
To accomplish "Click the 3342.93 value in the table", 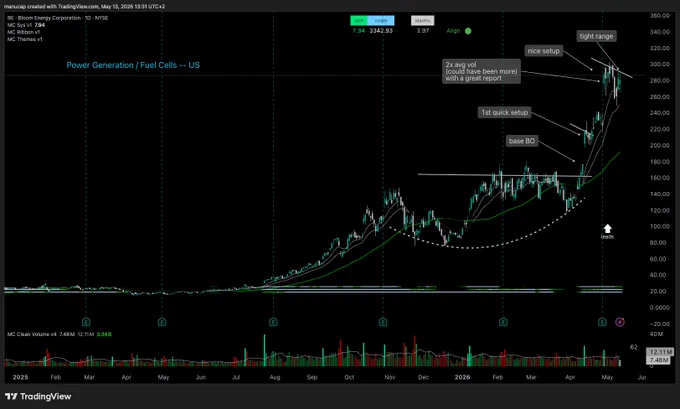I will pyautogui.click(x=381, y=31).
